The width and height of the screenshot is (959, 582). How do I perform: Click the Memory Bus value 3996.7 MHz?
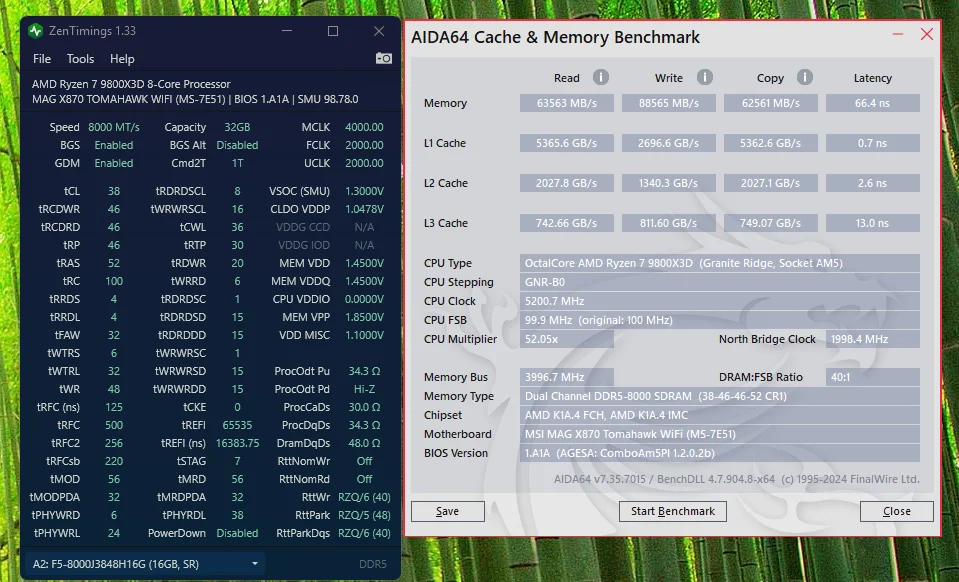coord(567,377)
